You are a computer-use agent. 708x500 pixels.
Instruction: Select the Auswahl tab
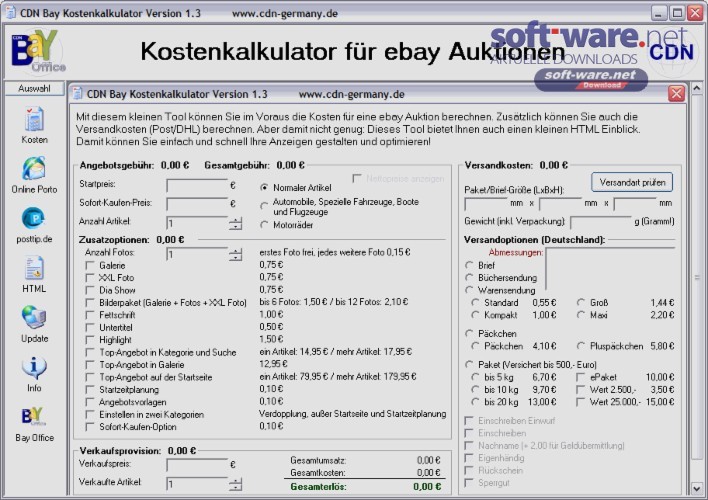[x=34, y=89]
